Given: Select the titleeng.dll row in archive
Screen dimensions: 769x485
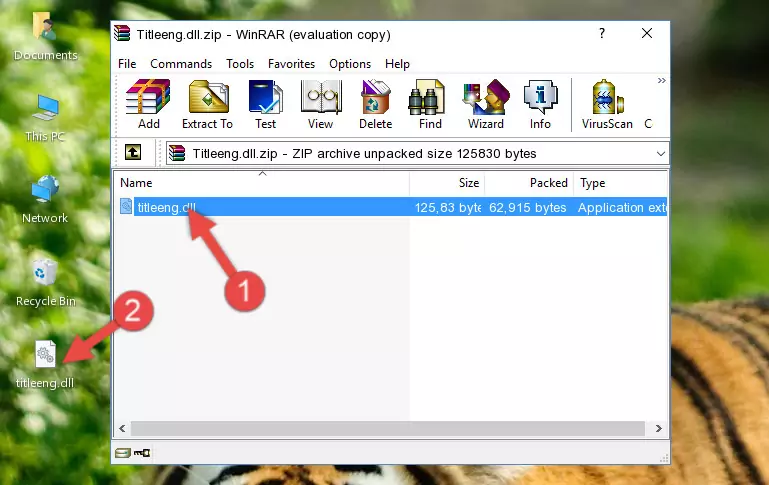Looking at the screenshot, I should (392, 207).
